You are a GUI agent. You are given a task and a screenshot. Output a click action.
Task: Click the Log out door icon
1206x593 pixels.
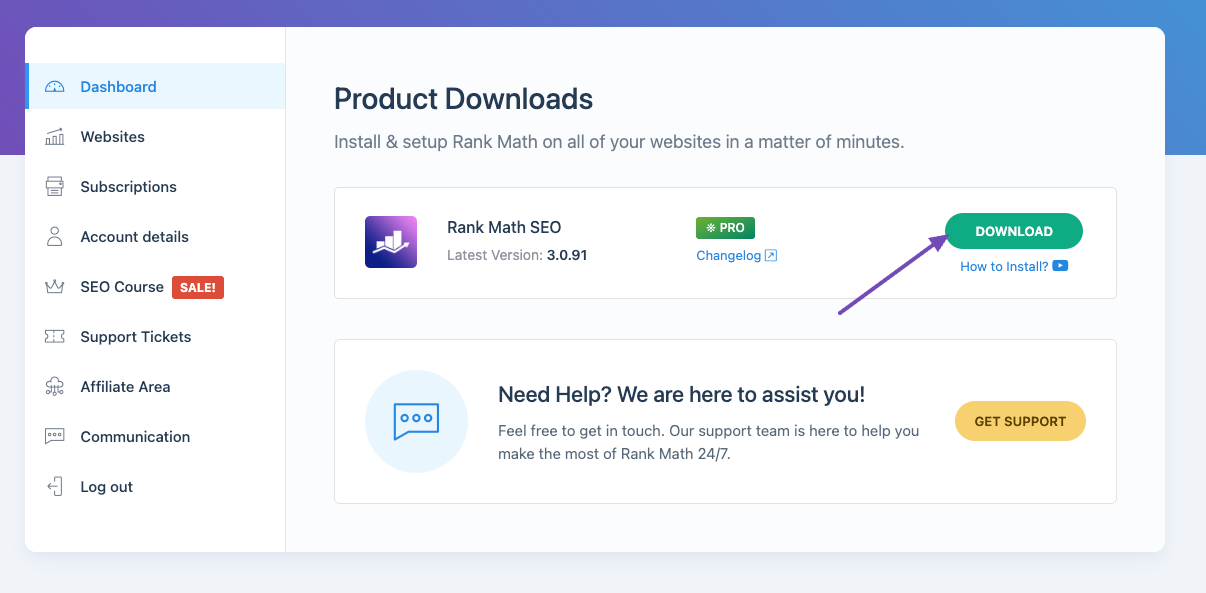tap(55, 487)
